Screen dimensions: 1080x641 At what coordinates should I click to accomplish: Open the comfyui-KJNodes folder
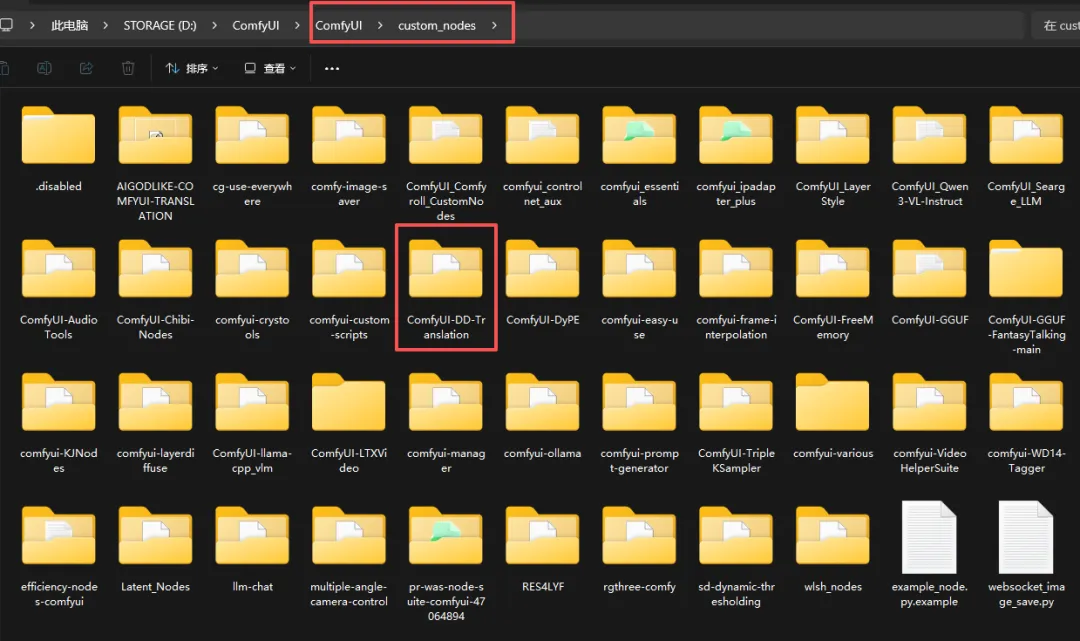[59, 403]
